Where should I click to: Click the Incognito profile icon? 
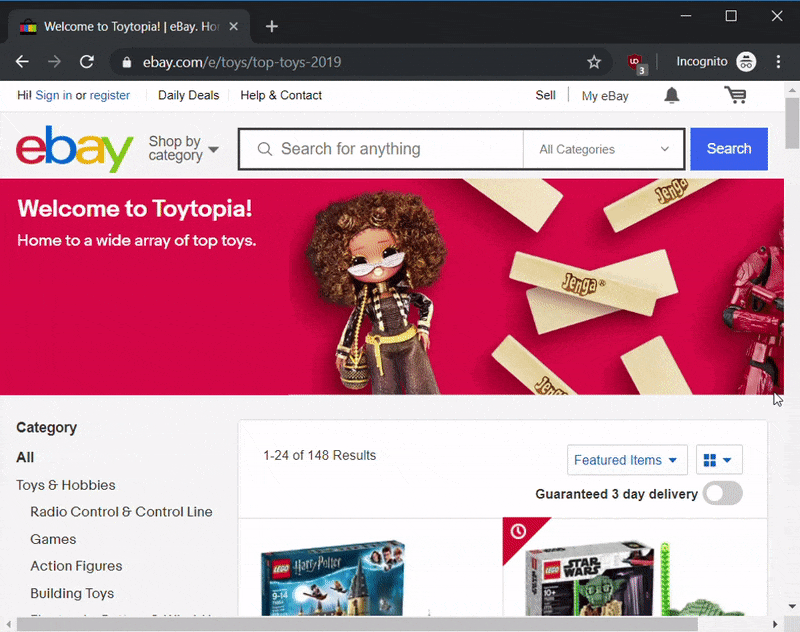tap(746, 62)
